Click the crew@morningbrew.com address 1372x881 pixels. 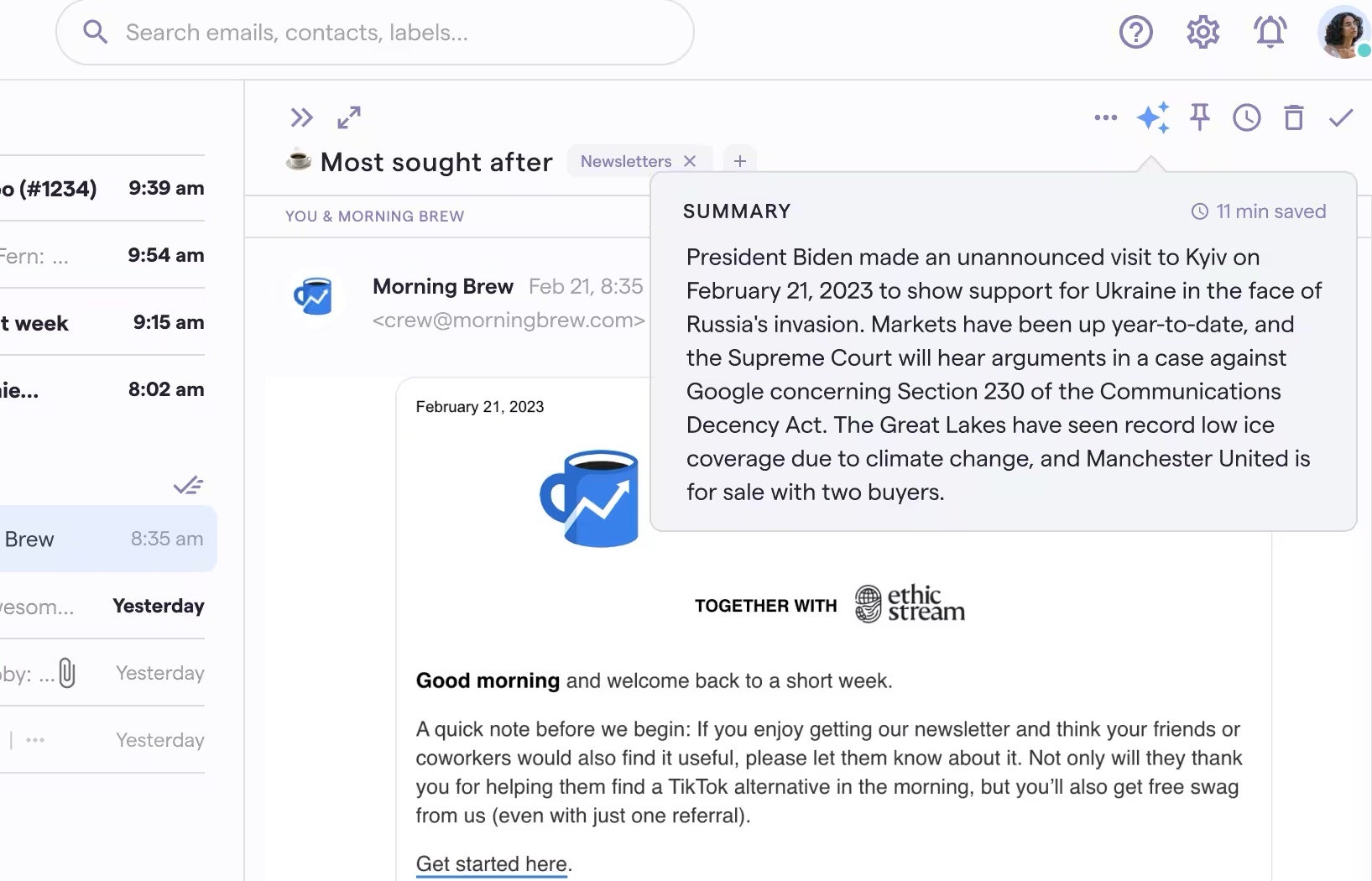coord(509,321)
